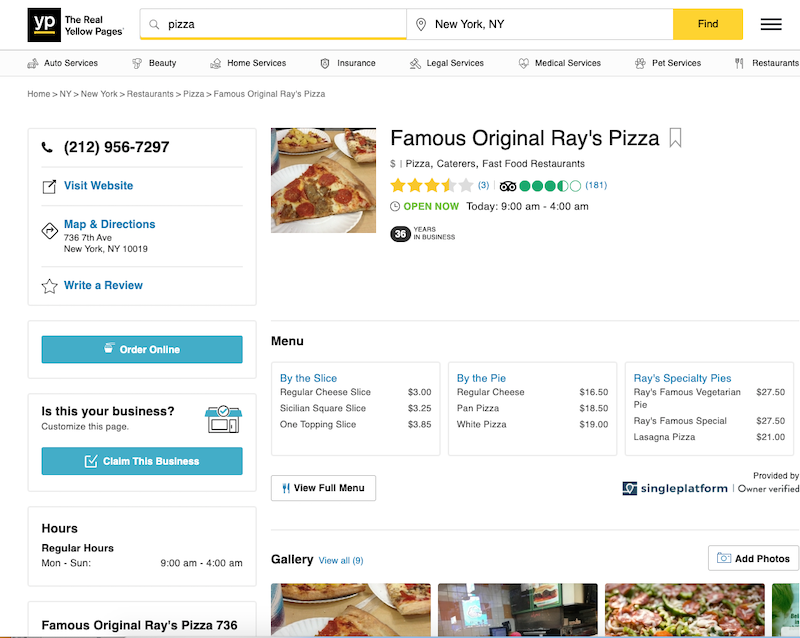Click the open hours clock icon

395,206
